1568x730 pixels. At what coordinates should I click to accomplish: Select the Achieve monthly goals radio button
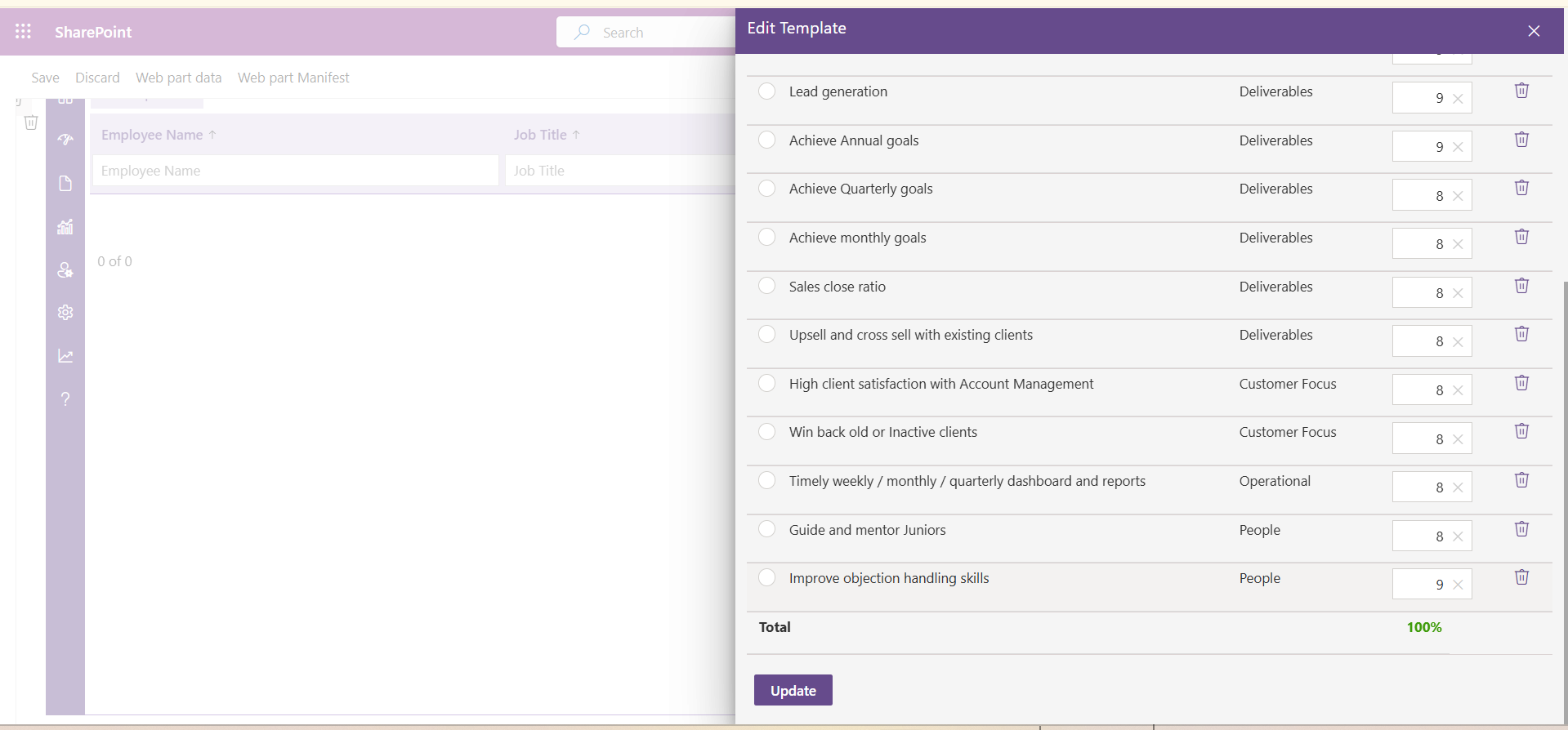[766, 237]
